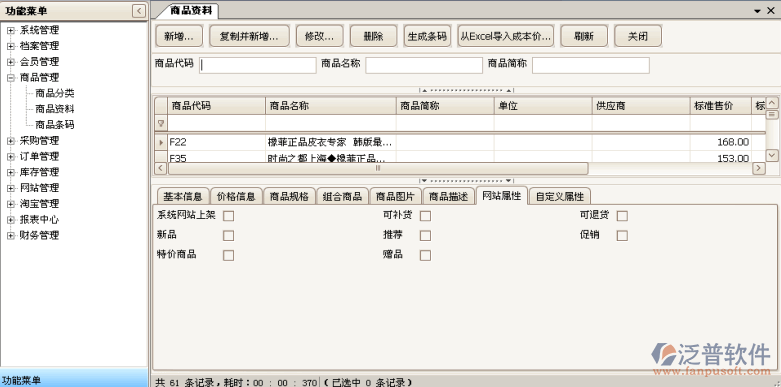Open the tab list dropdown arrow at top right

click(757, 10)
